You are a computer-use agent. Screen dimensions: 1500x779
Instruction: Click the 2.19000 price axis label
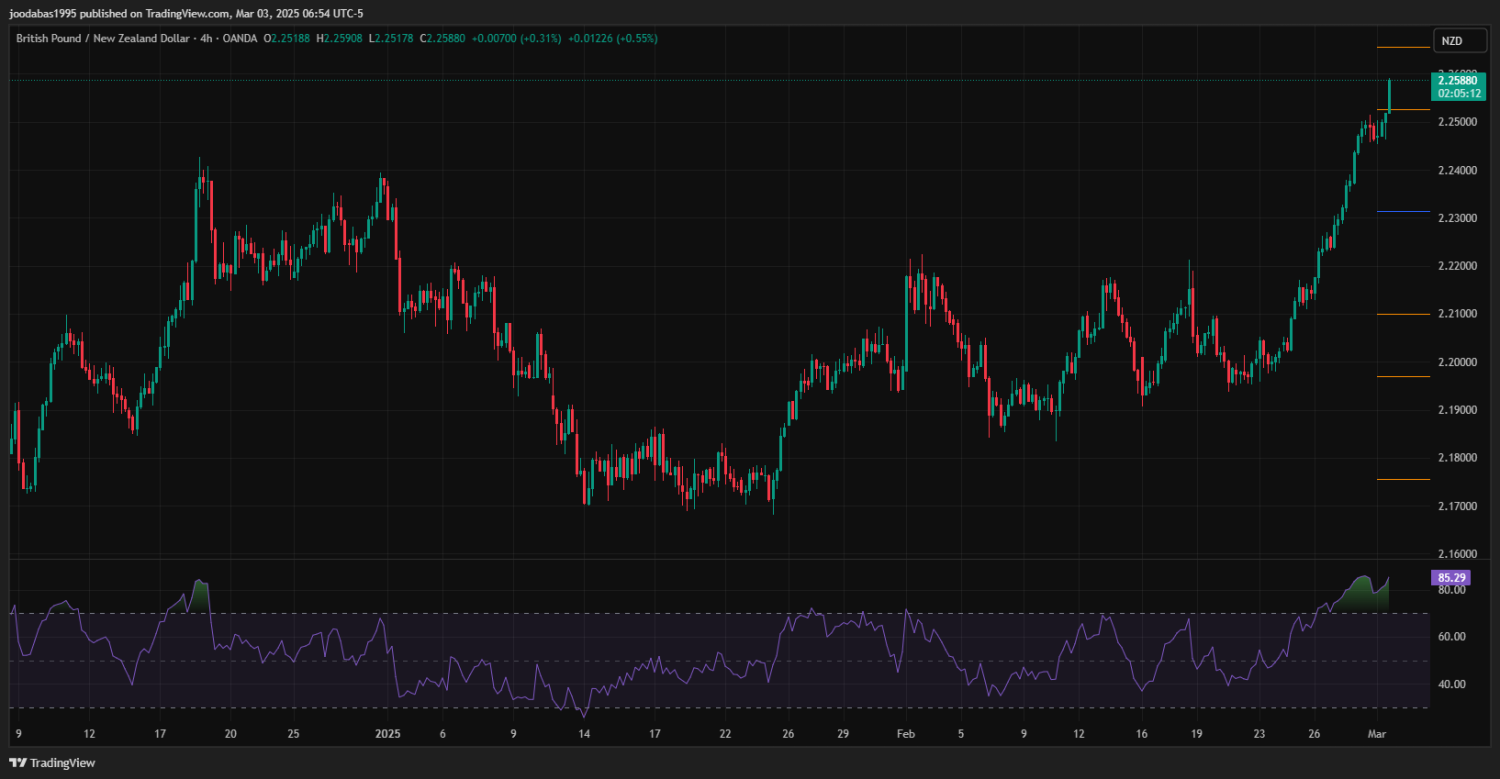(x=1457, y=410)
